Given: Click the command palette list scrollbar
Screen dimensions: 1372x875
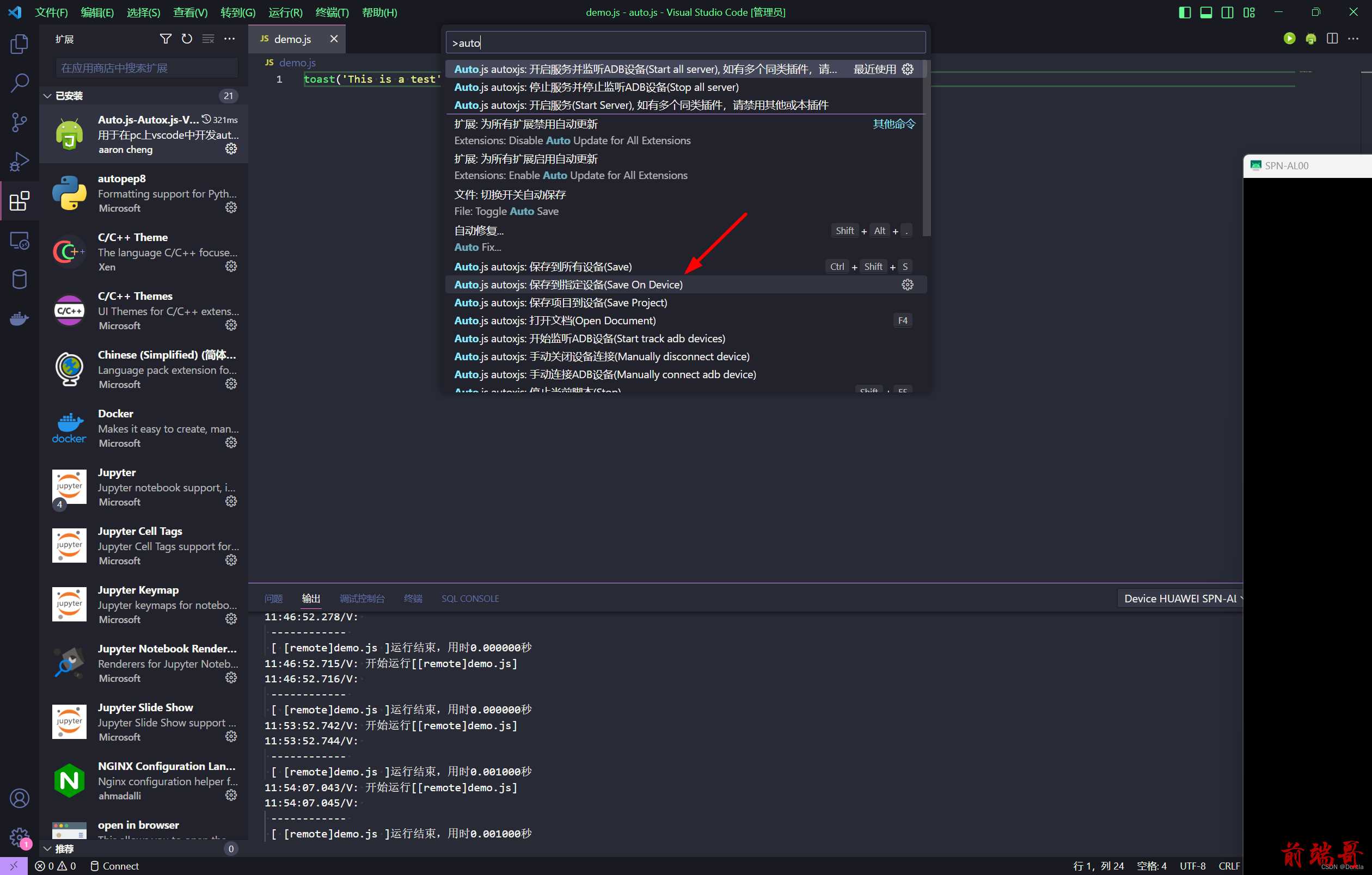Looking at the screenshot, I should point(927,148).
